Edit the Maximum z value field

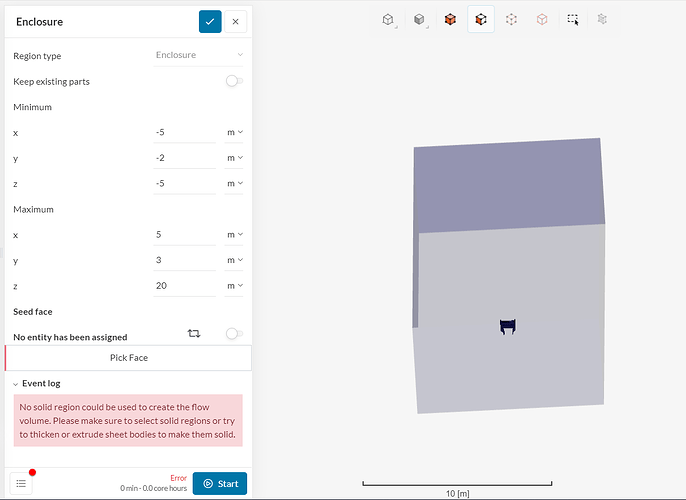[185, 286]
